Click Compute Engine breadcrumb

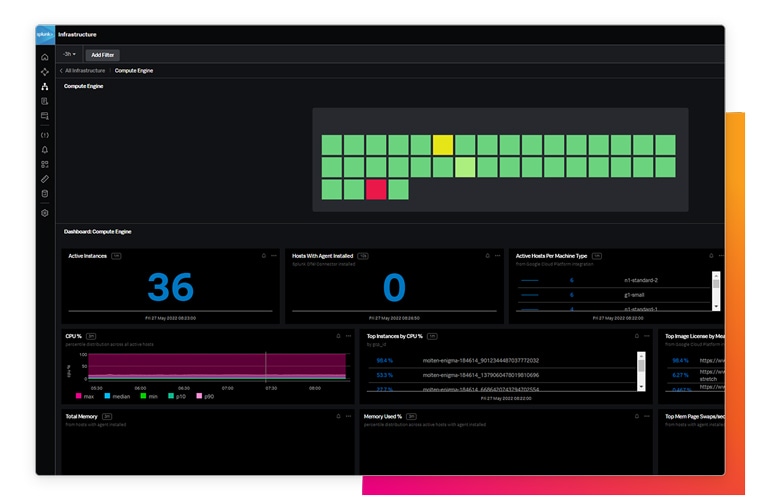tap(134, 71)
